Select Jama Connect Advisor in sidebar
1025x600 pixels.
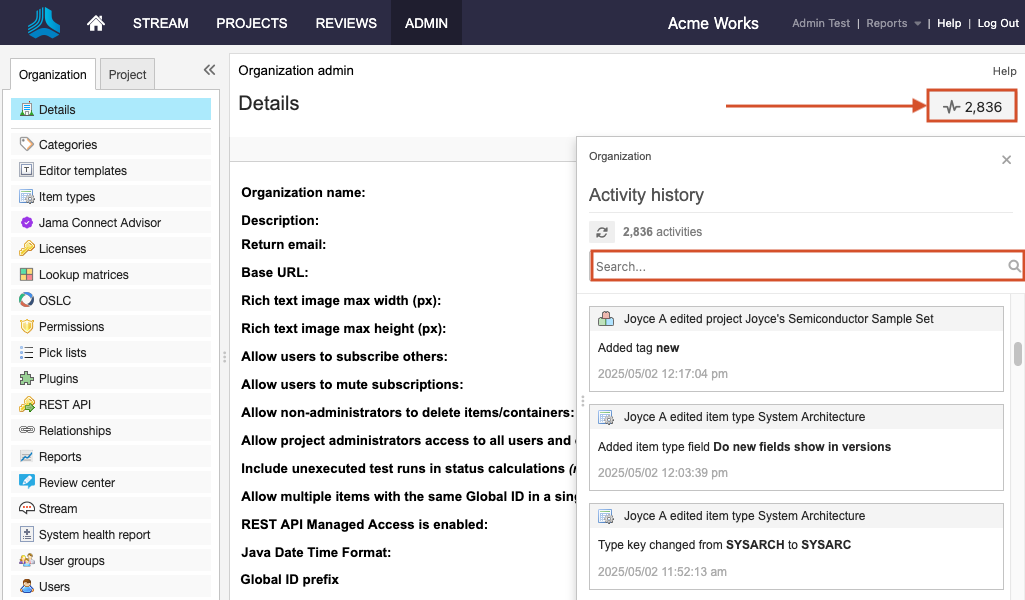pyautogui.click(x=99, y=223)
